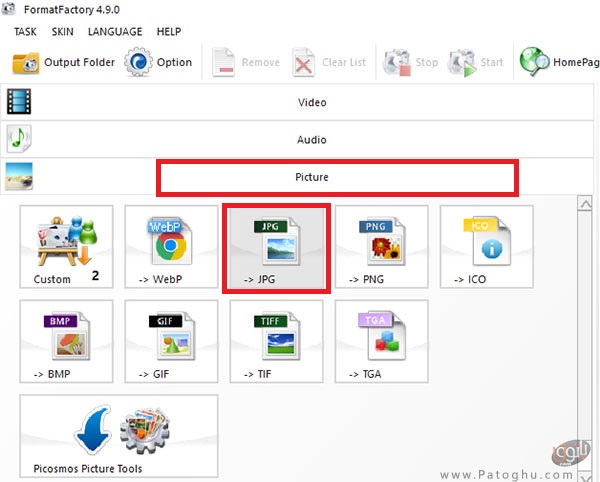Choose the -> TIF conversion tile
600x482 pixels.
(x=276, y=341)
